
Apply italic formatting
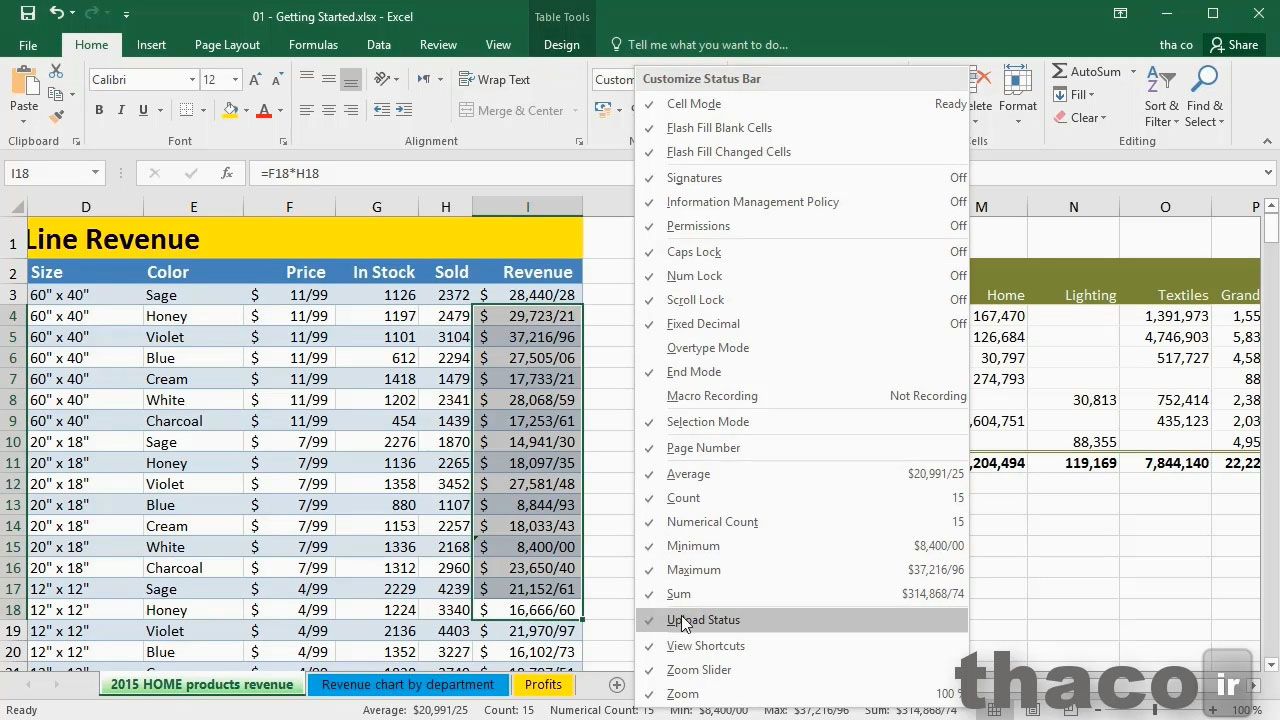point(121,110)
